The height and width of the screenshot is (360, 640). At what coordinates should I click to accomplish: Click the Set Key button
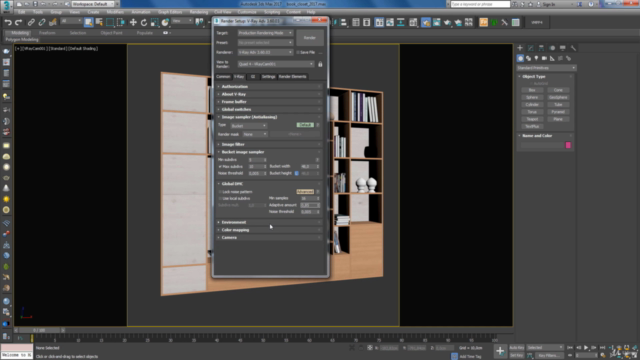517,356
